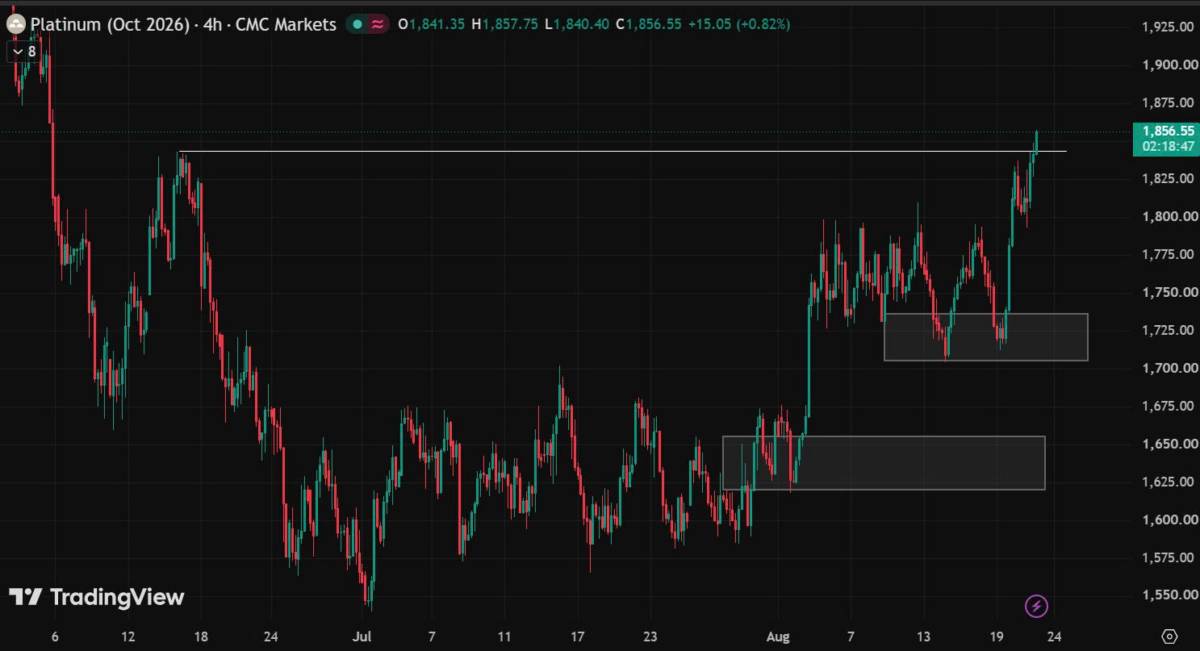Click the 1,775.00 price scale label

1167,255
